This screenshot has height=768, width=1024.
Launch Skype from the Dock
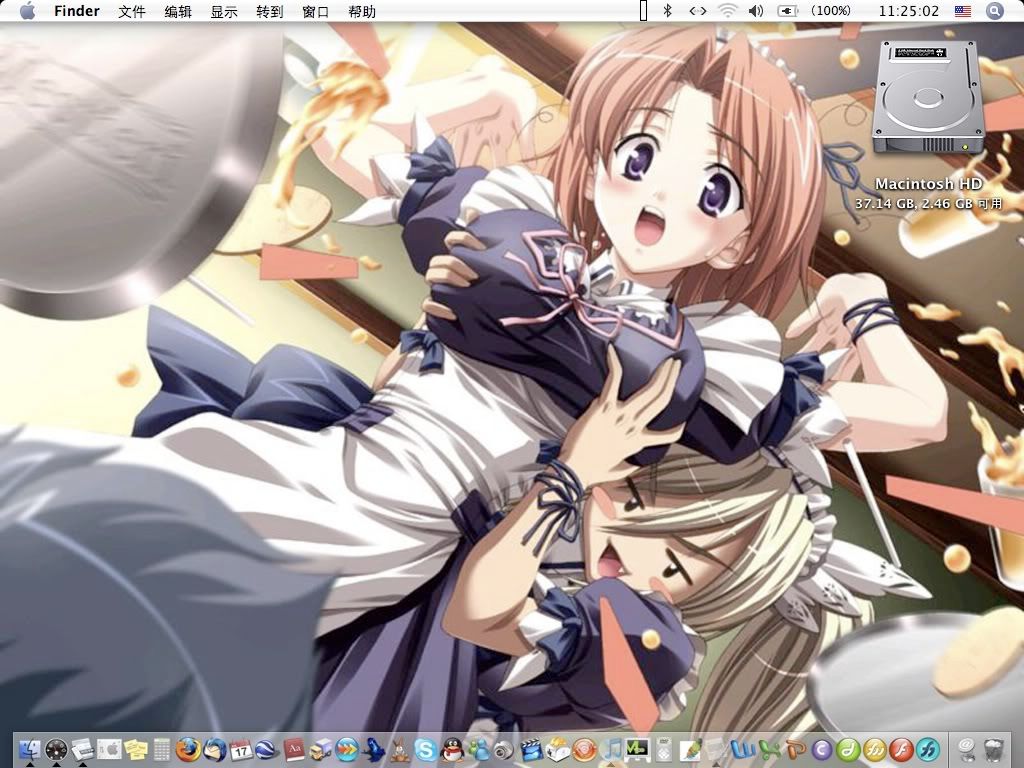point(425,749)
